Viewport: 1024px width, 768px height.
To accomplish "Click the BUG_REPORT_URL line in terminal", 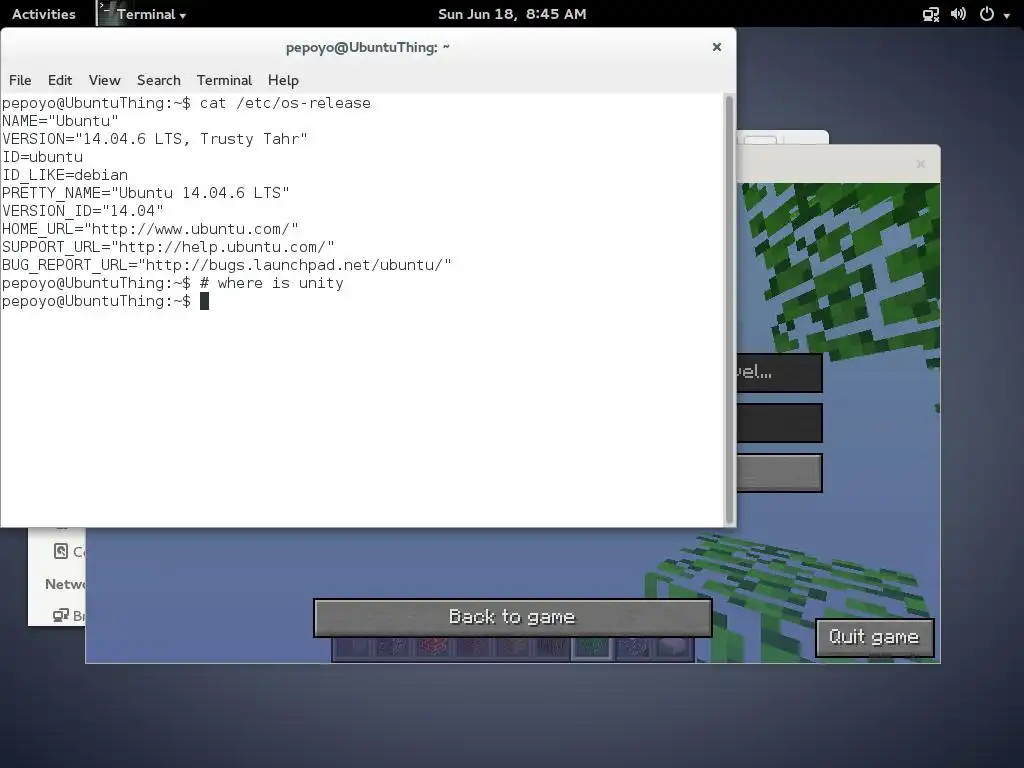I will click(227, 265).
